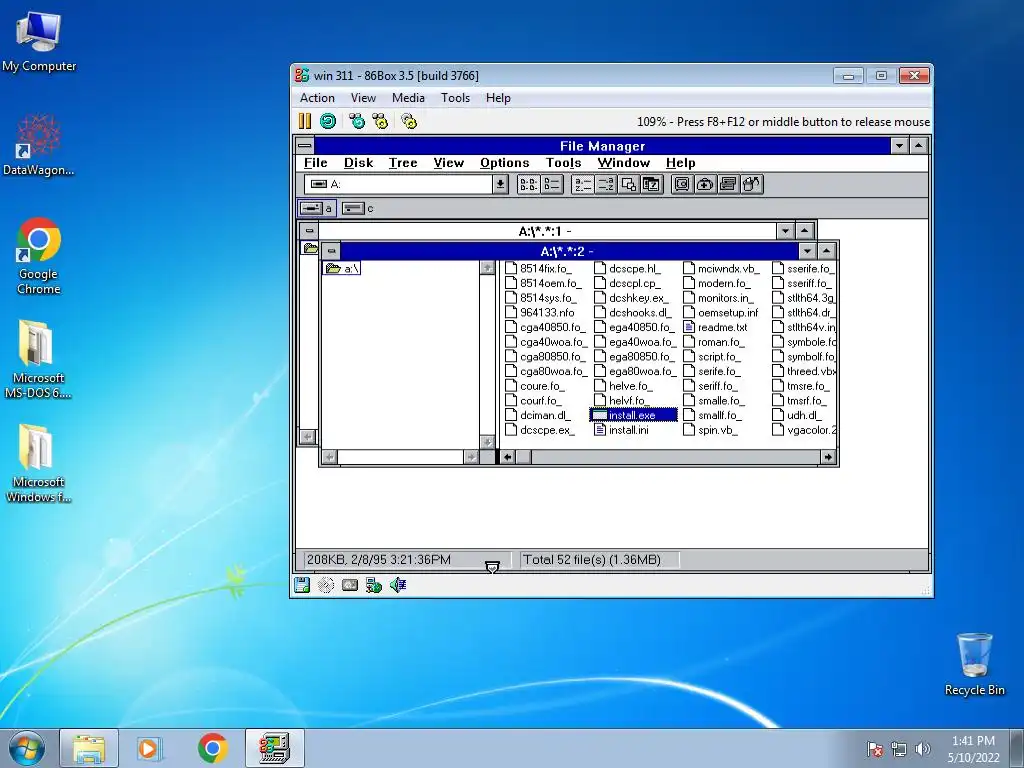
Task: Select the My Computer desktop icon
Action: [39, 40]
